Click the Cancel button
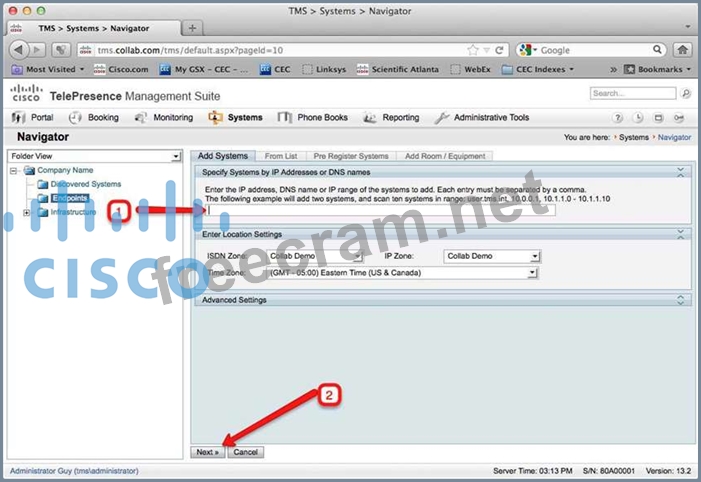 click(246, 452)
